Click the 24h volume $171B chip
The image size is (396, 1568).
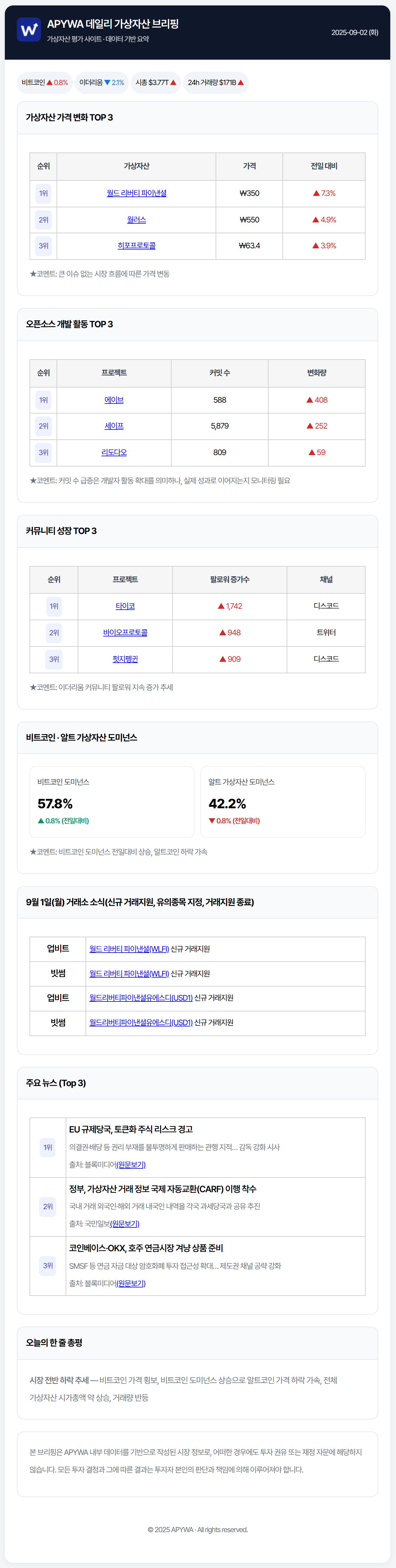[x=215, y=82]
